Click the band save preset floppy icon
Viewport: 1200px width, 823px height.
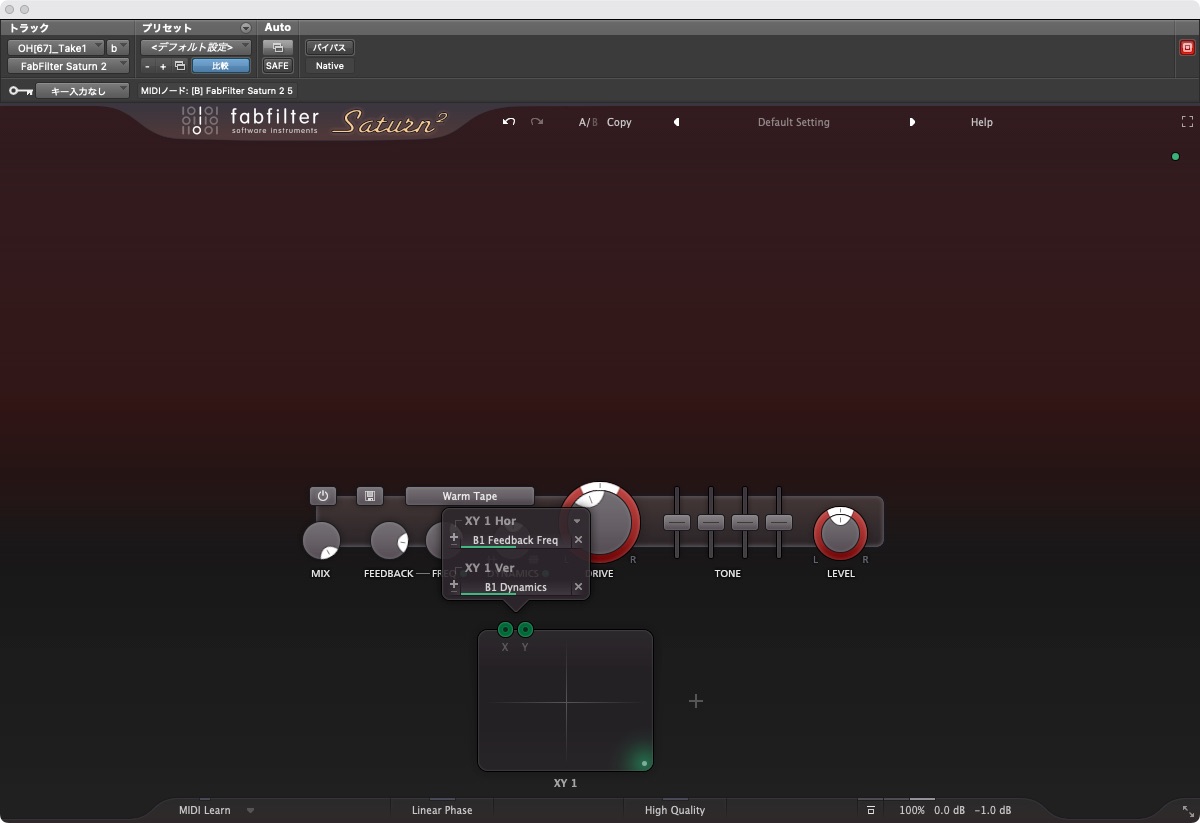tap(370, 496)
